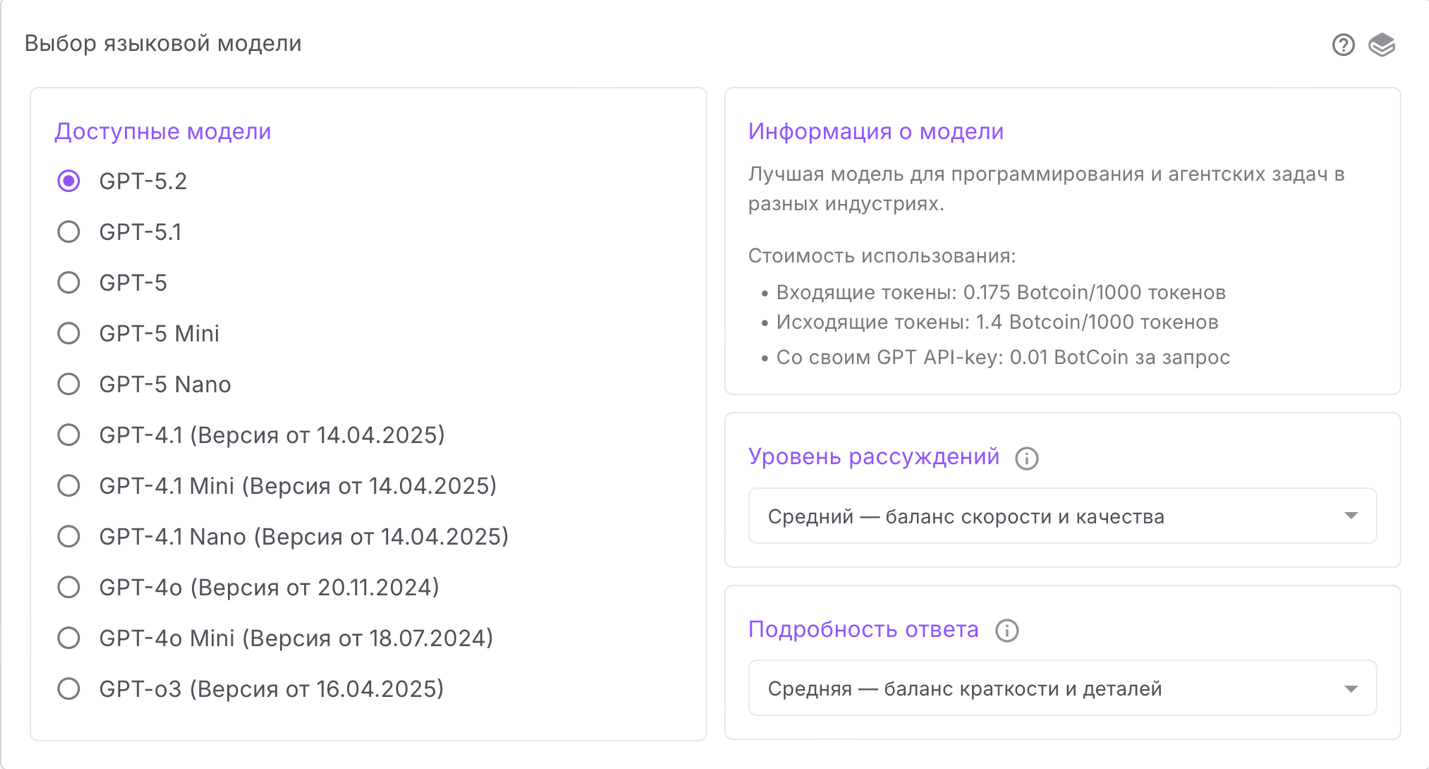Image resolution: width=1429 pixels, height=769 pixels.
Task: Click the chevron on reasoning level selector
Action: pos(1351,515)
